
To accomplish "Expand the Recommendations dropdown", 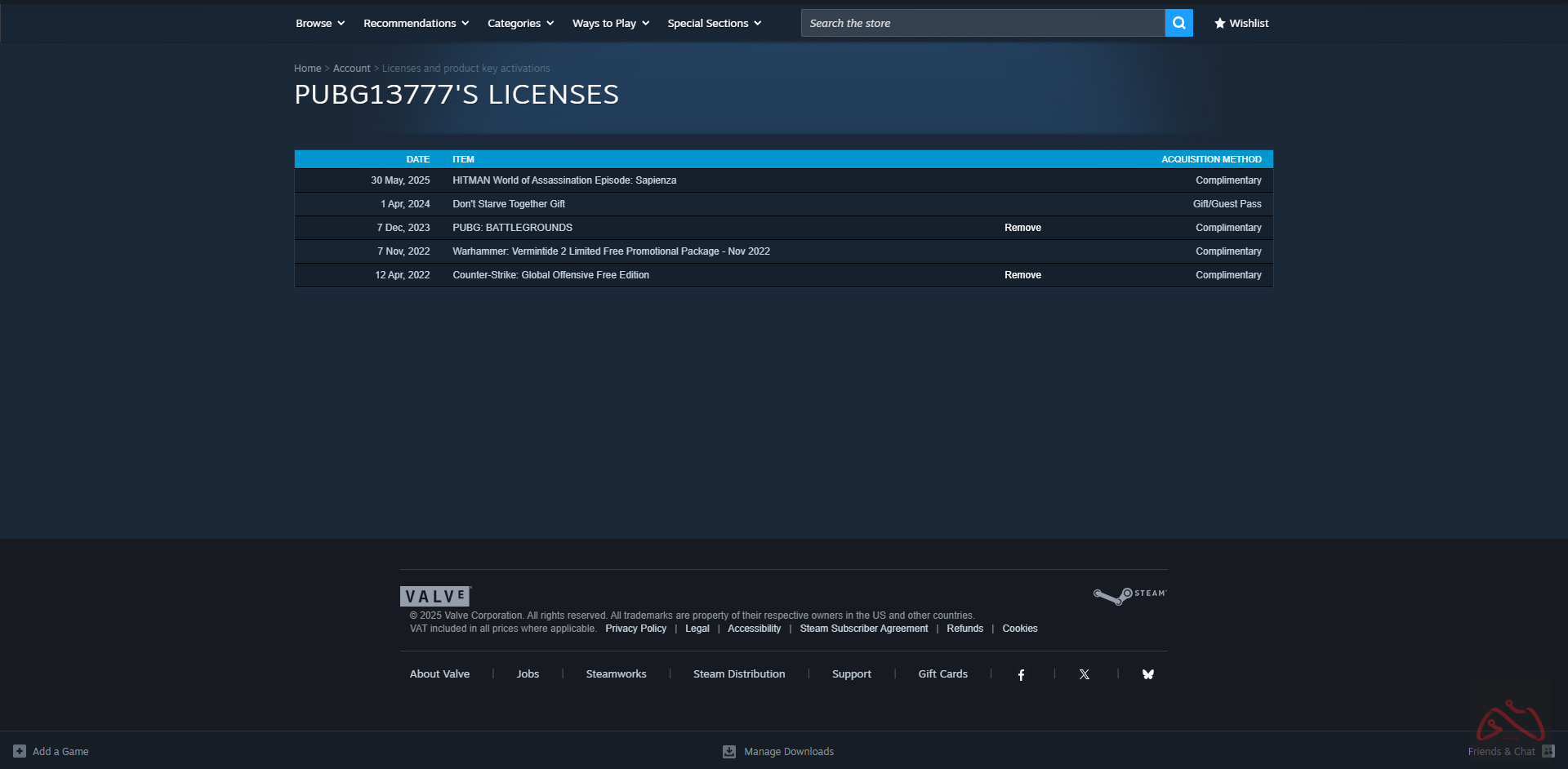I will pos(416,23).
